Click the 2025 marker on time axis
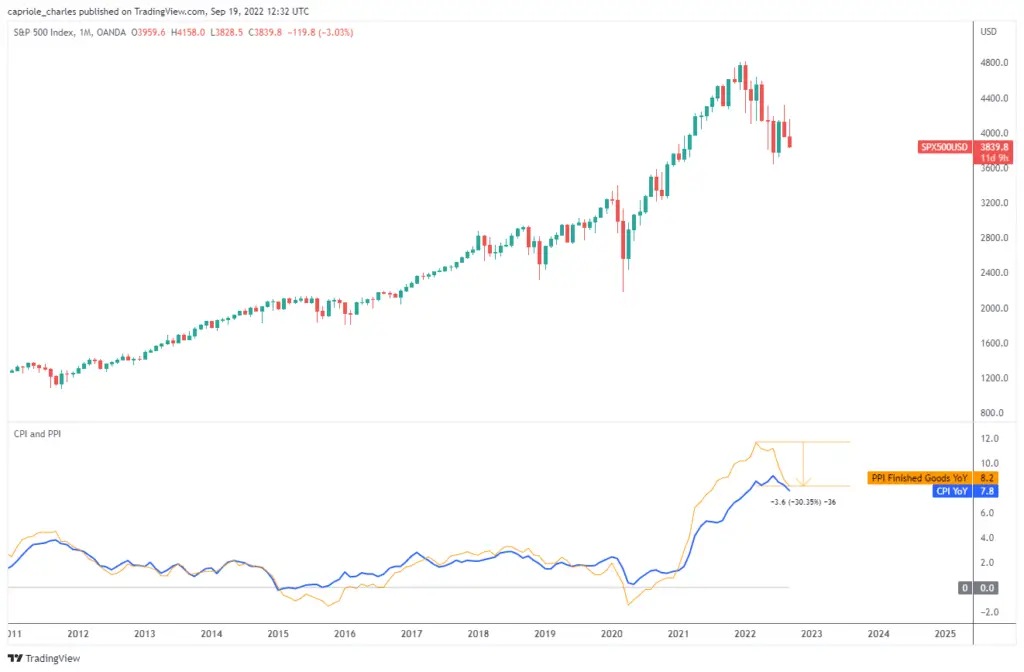Image resolution: width=1024 pixels, height=672 pixels. point(945,633)
